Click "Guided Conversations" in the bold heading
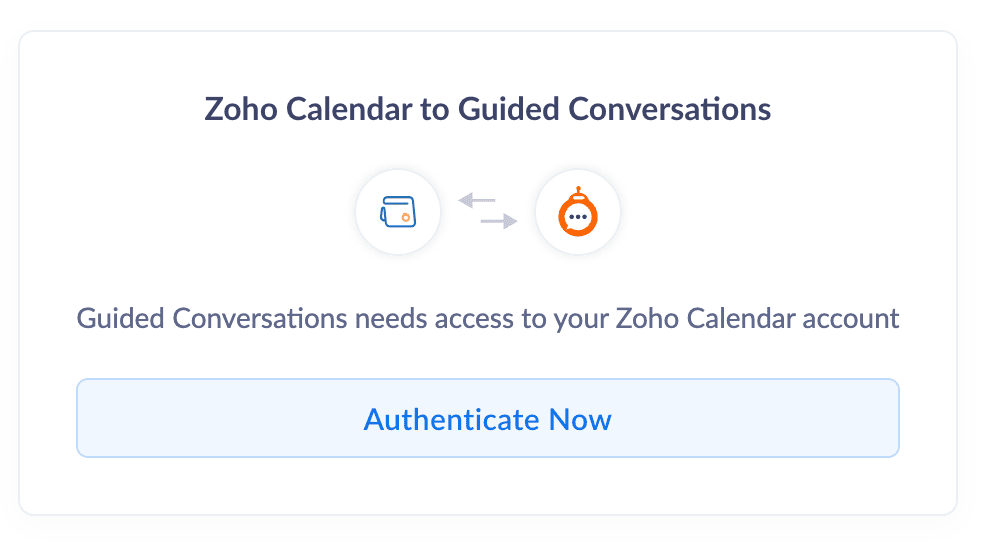 tap(614, 109)
